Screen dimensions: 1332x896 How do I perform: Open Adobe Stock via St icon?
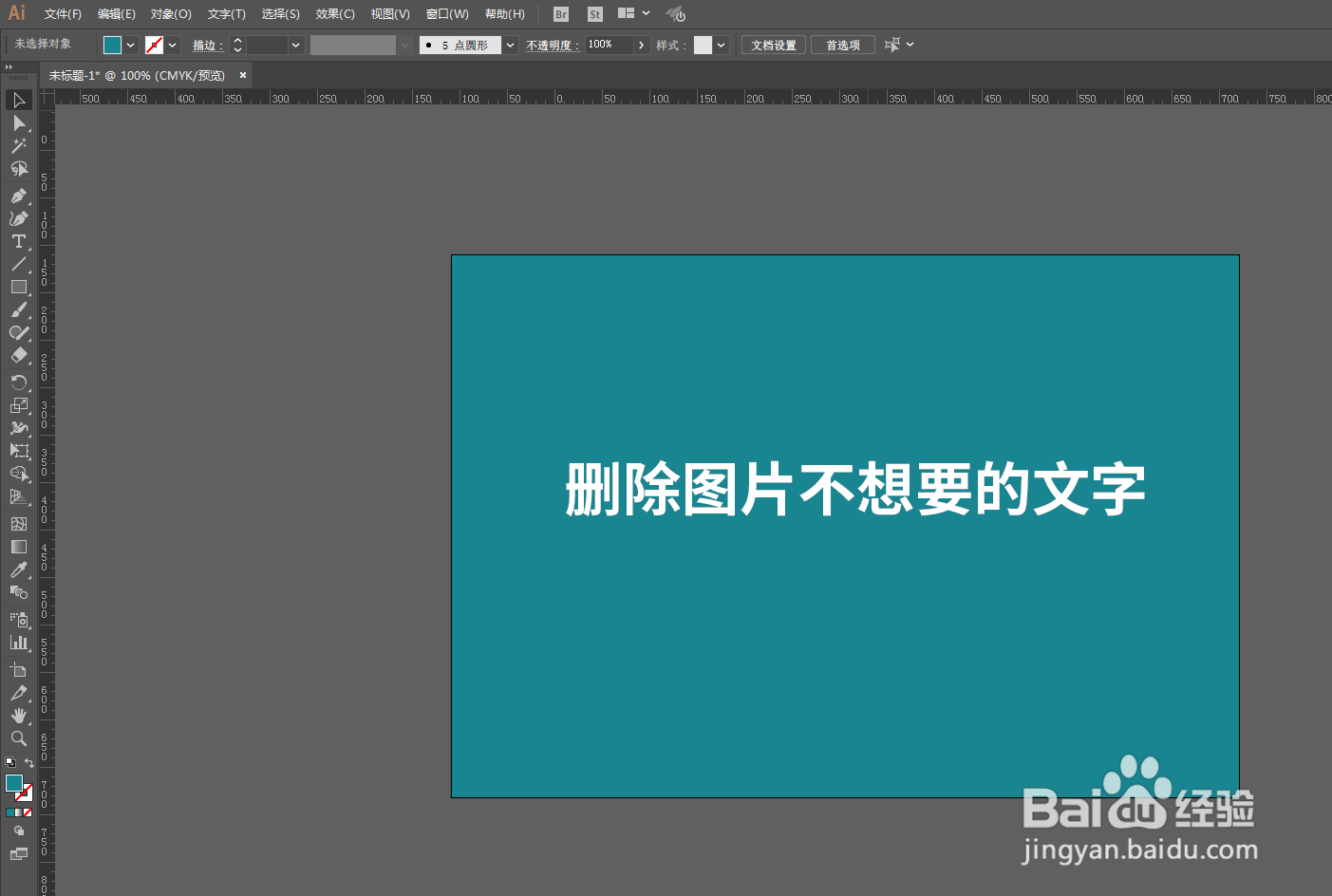click(x=595, y=14)
